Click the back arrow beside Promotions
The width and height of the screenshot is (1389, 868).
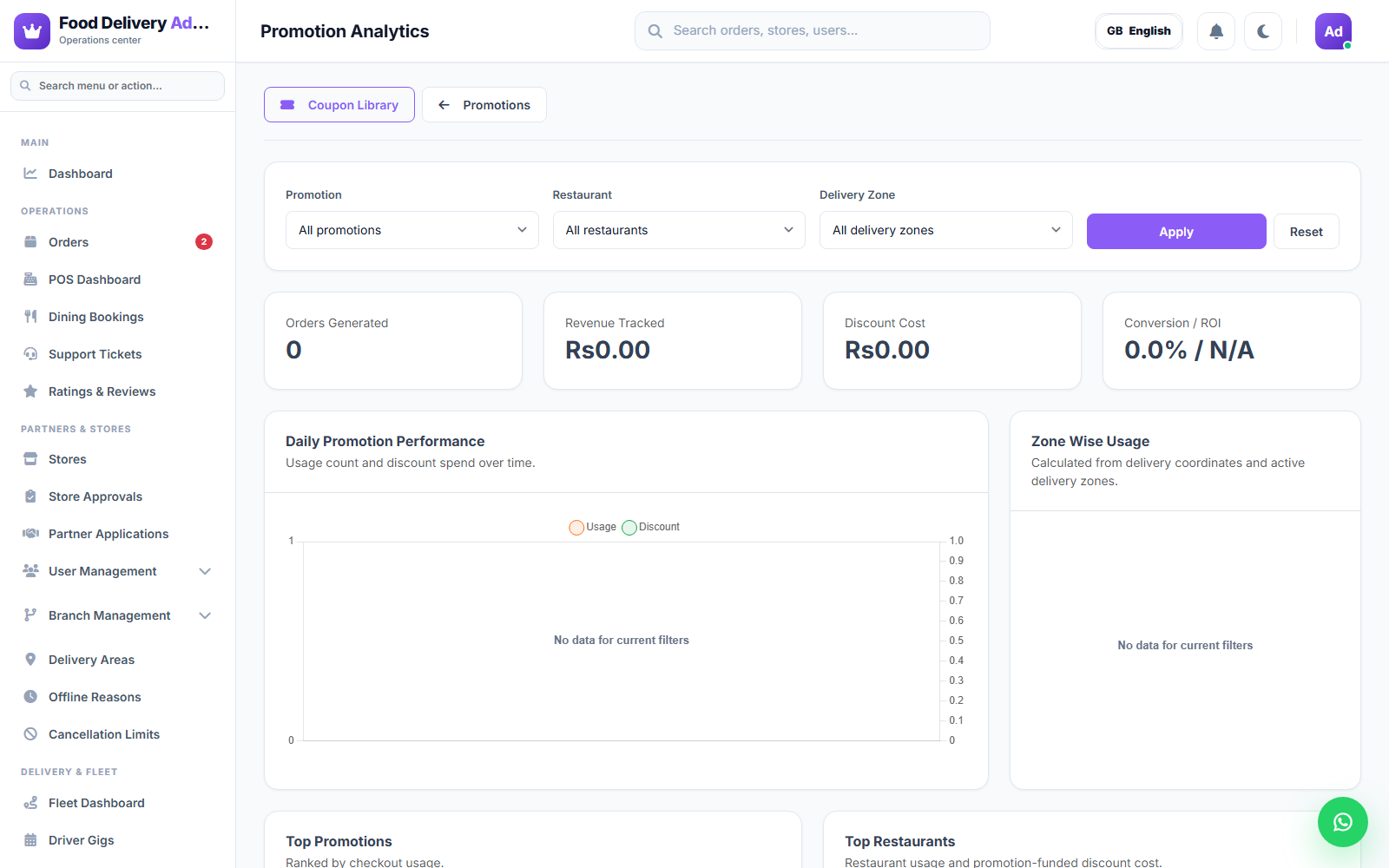(x=444, y=105)
